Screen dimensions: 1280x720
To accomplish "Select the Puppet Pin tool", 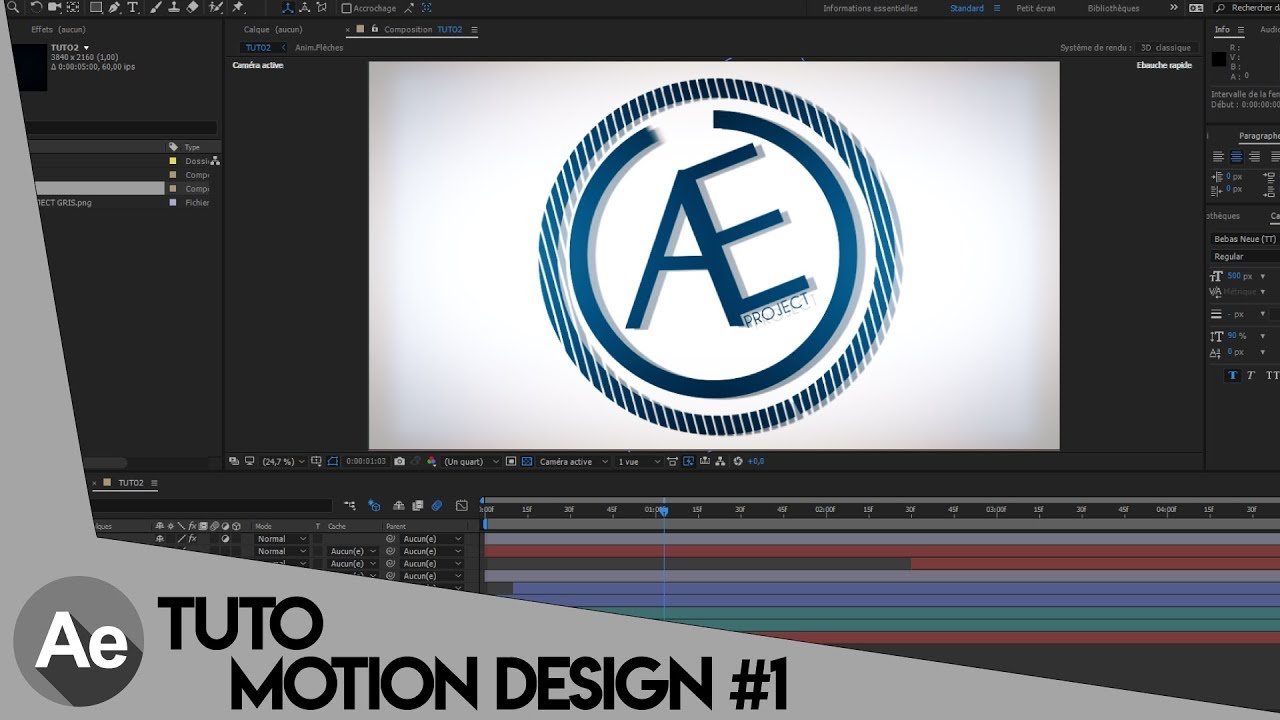I will 237,7.
